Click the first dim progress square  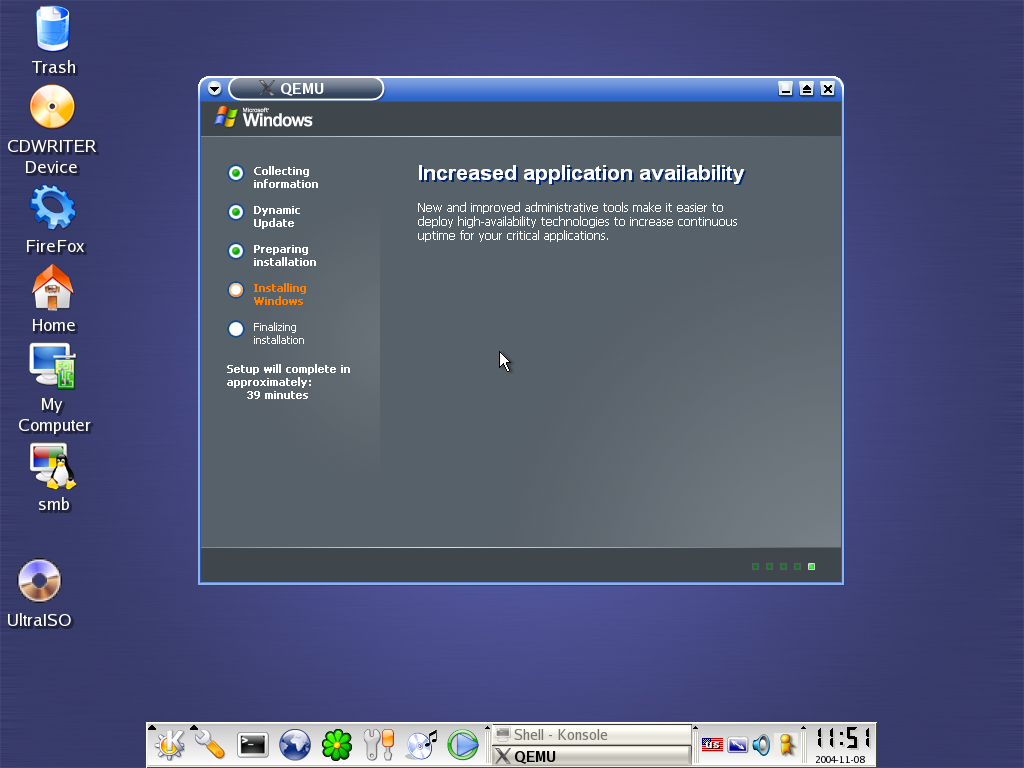756,566
